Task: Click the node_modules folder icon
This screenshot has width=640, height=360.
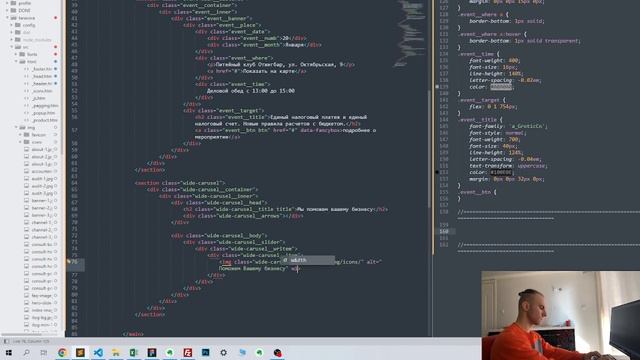Action: (x=18, y=40)
